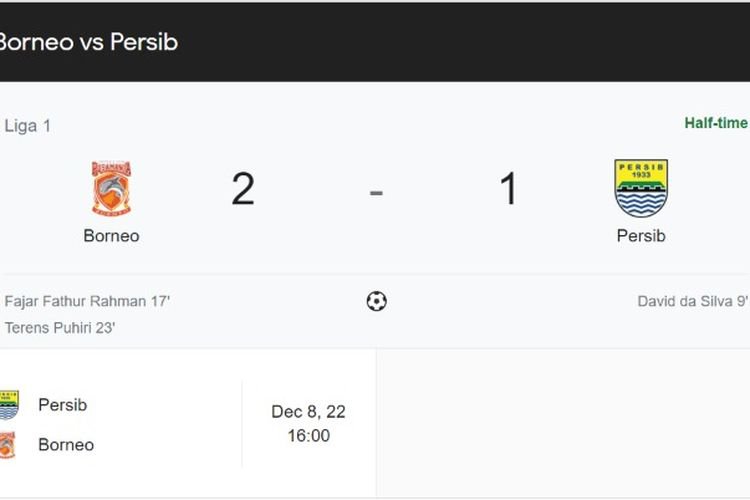Click the large Borneo team crest

tap(111, 188)
